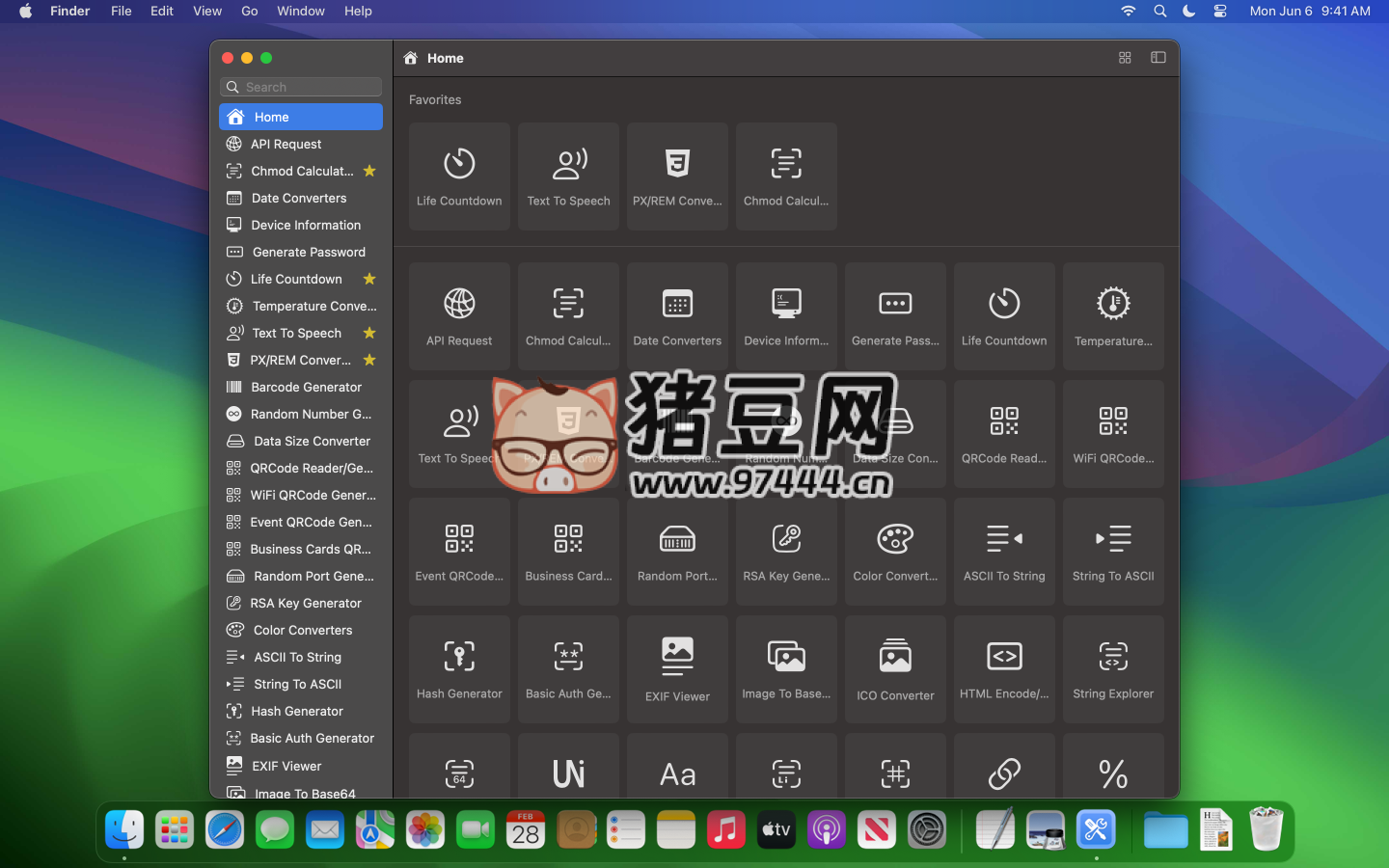The height and width of the screenshot is (868, 1389).
Task: Select Data Size Converter in sidebar
Action: (x=301, y=441)
